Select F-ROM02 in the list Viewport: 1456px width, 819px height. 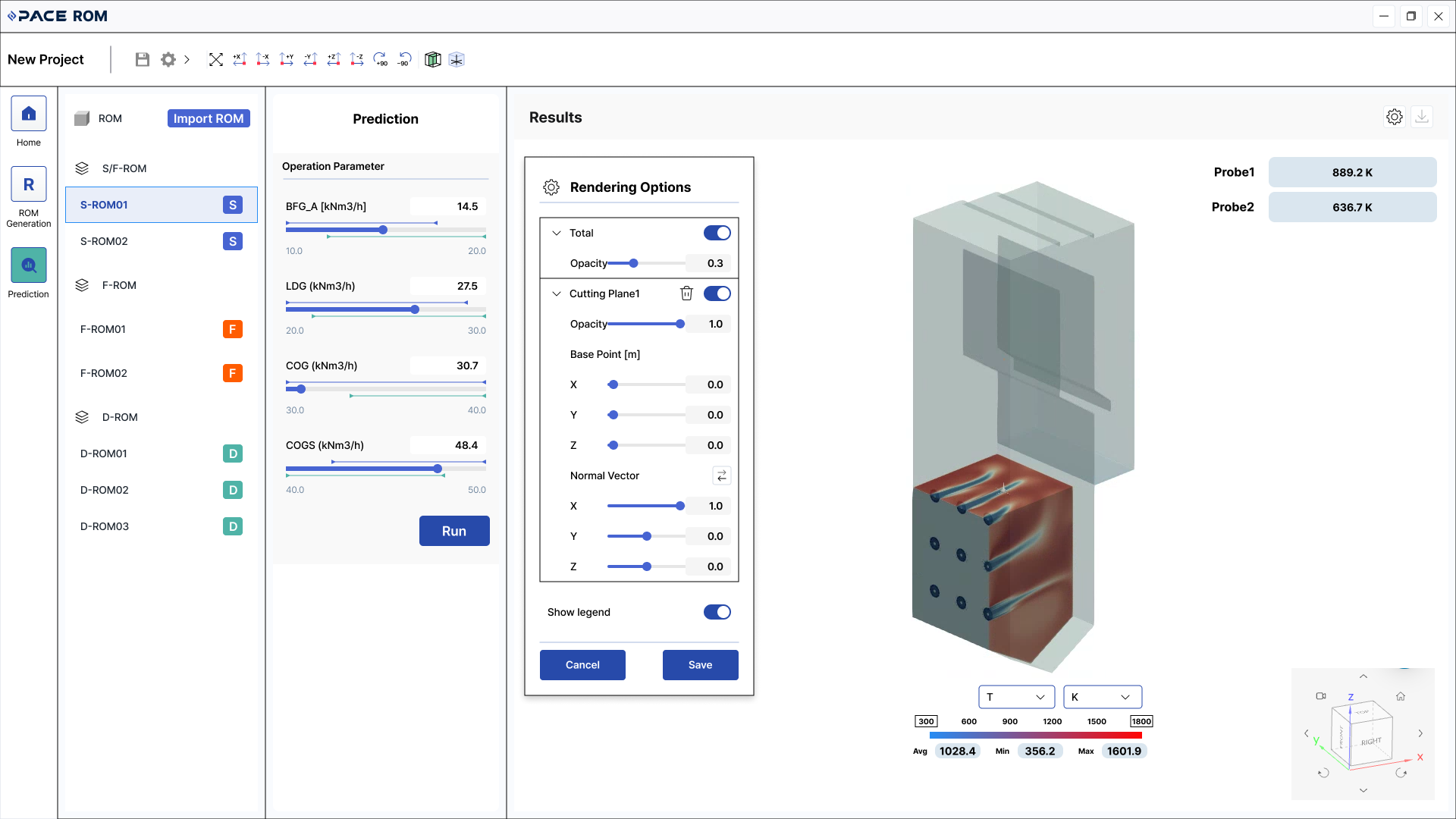[x=162, y=373]
